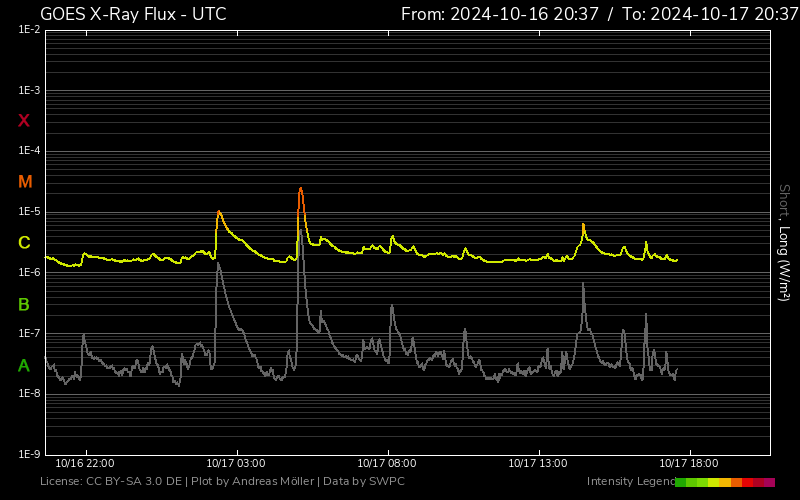Select the 10/17 13:00 time axis label
Image resolution: width=800 pixels, height=500 pixels.
[538, 463]
